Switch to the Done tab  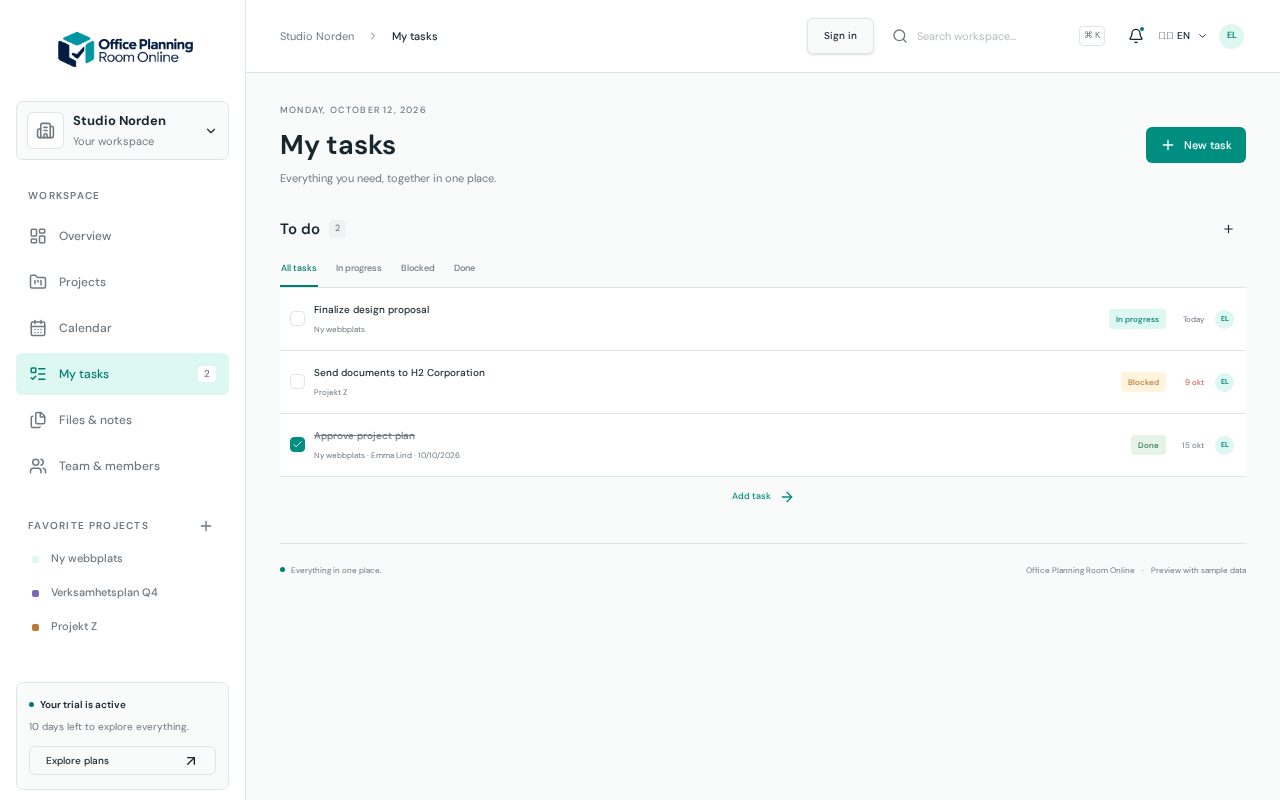(465, 268)
